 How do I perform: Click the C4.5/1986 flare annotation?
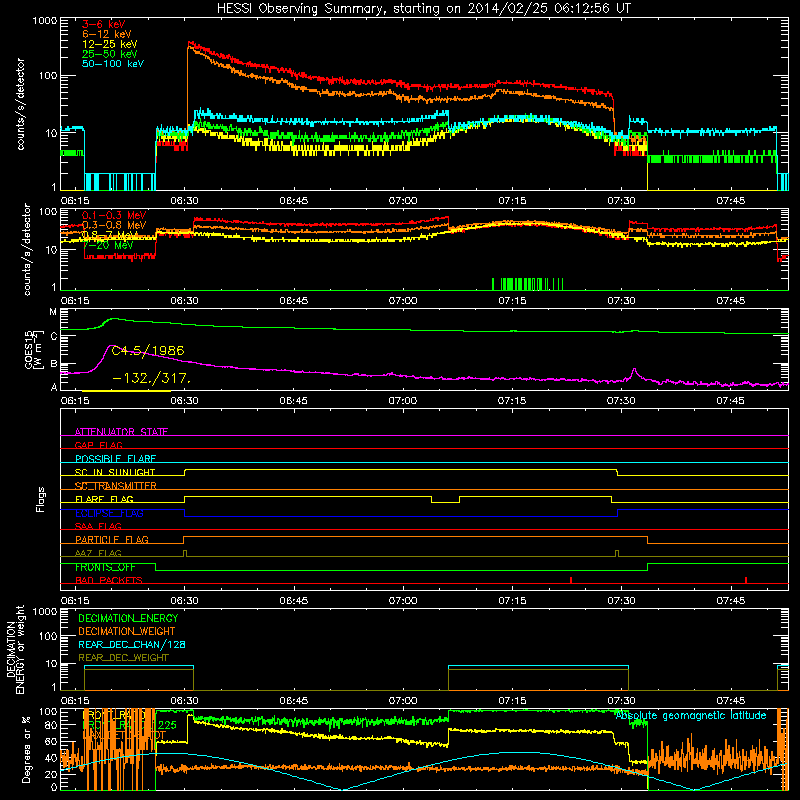click(148, 351)
